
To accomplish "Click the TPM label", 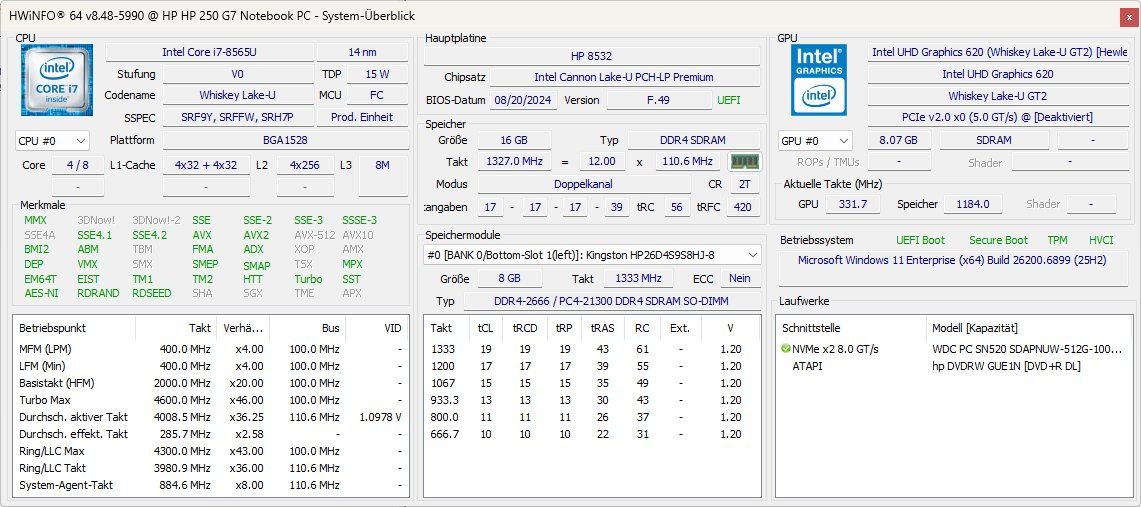I will tap(1057, 240).
